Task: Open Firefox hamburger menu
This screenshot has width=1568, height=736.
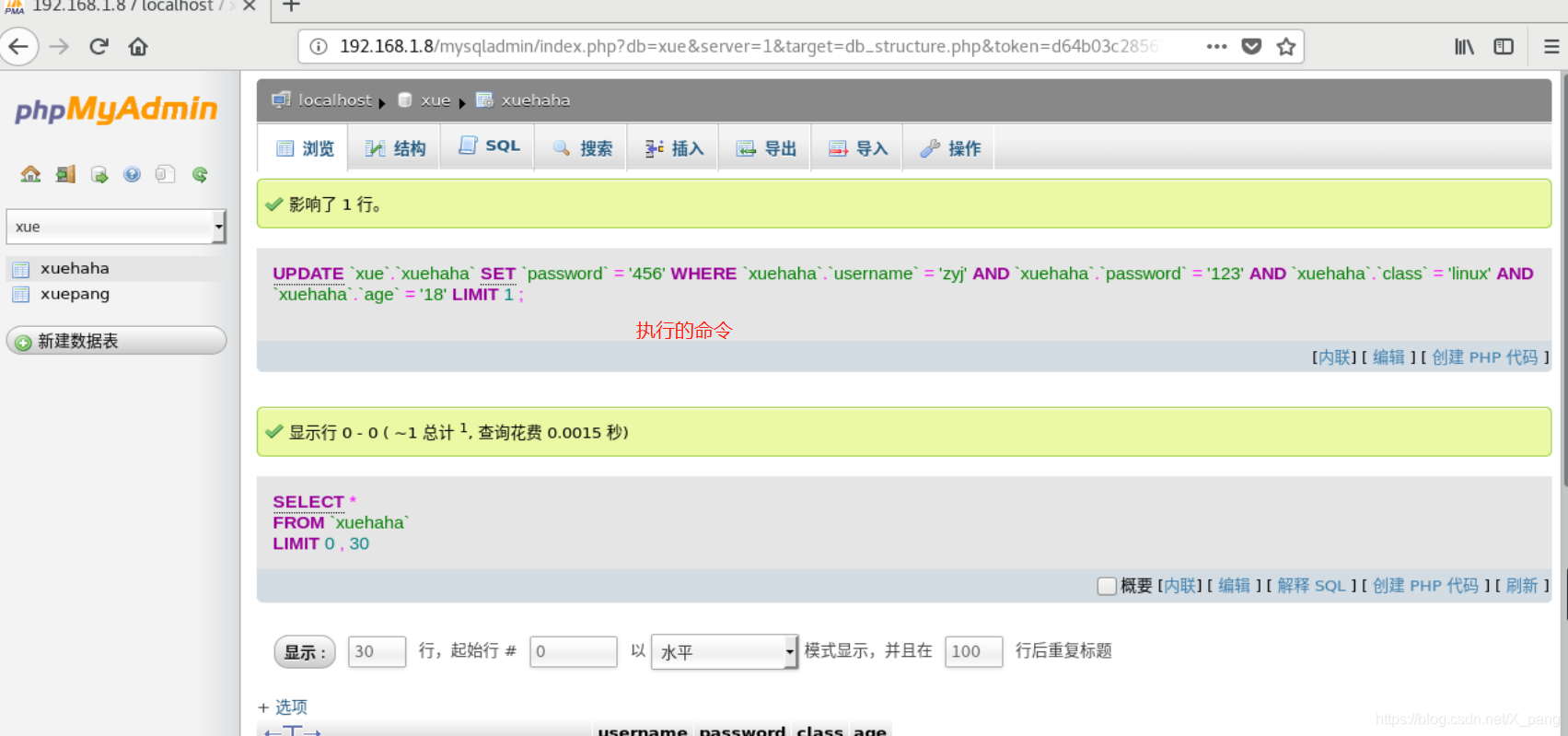Action: (x=1551, y=46)
